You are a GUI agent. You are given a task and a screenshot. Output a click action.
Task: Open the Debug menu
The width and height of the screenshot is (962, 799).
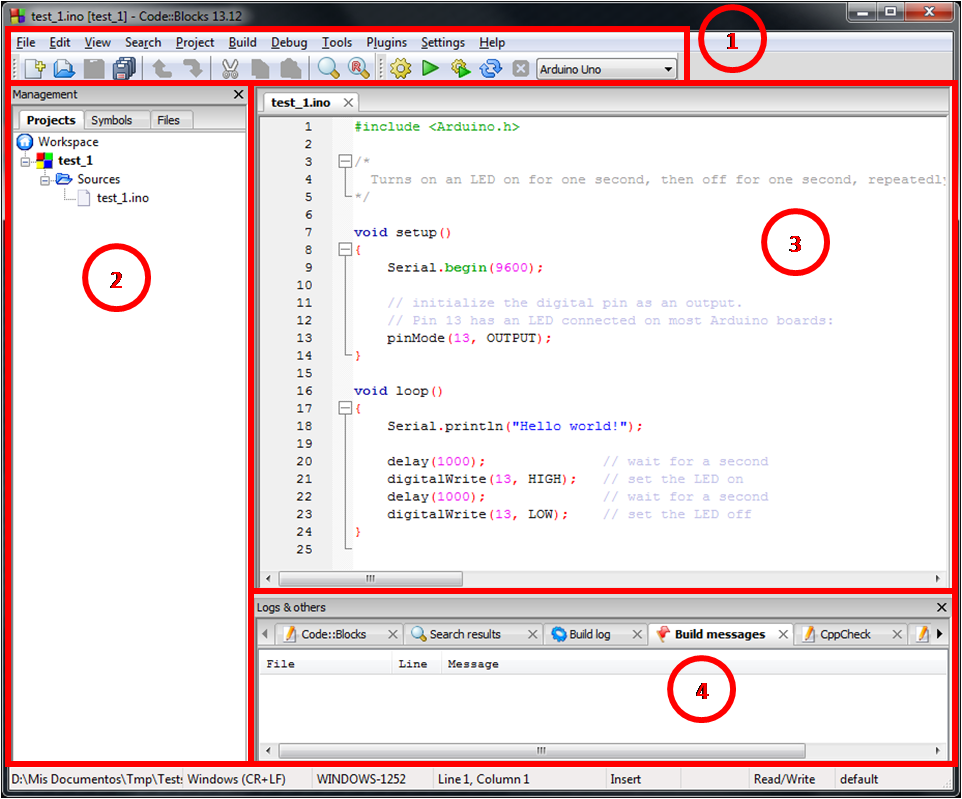click(288, 42)
